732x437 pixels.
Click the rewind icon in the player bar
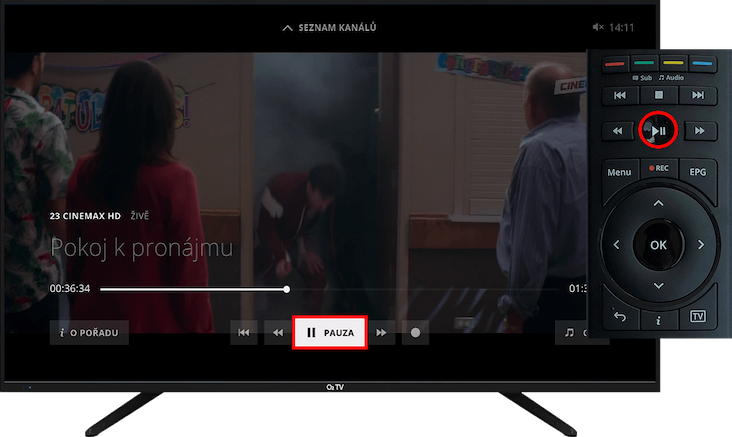point(277,333)
